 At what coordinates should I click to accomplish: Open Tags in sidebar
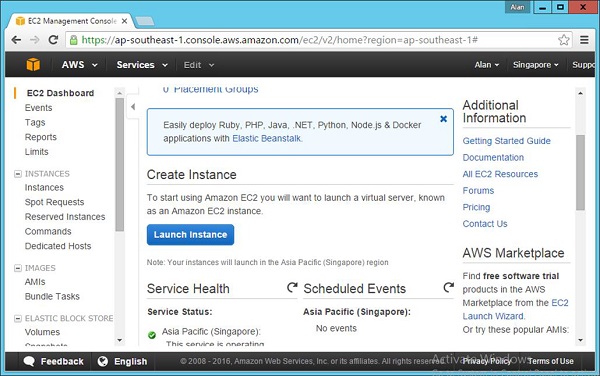tap(35, 122)
